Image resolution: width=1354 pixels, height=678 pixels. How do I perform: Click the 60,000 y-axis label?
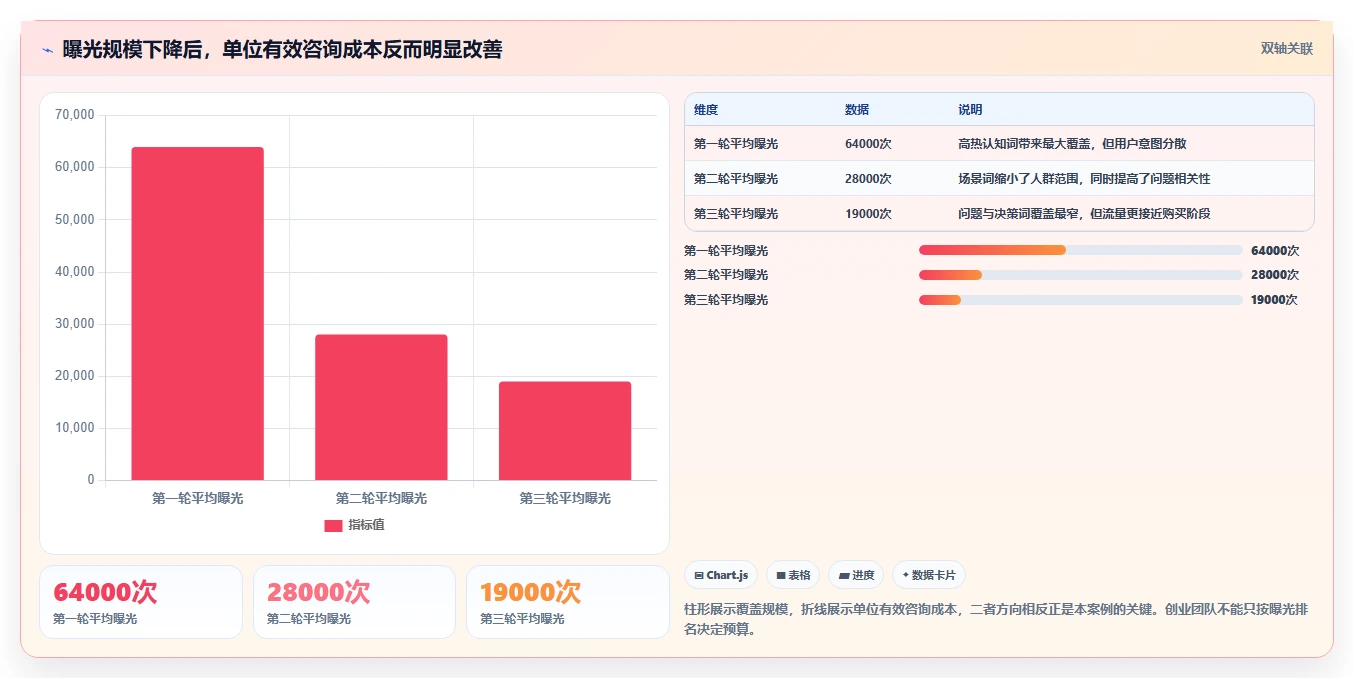(75, 167)
